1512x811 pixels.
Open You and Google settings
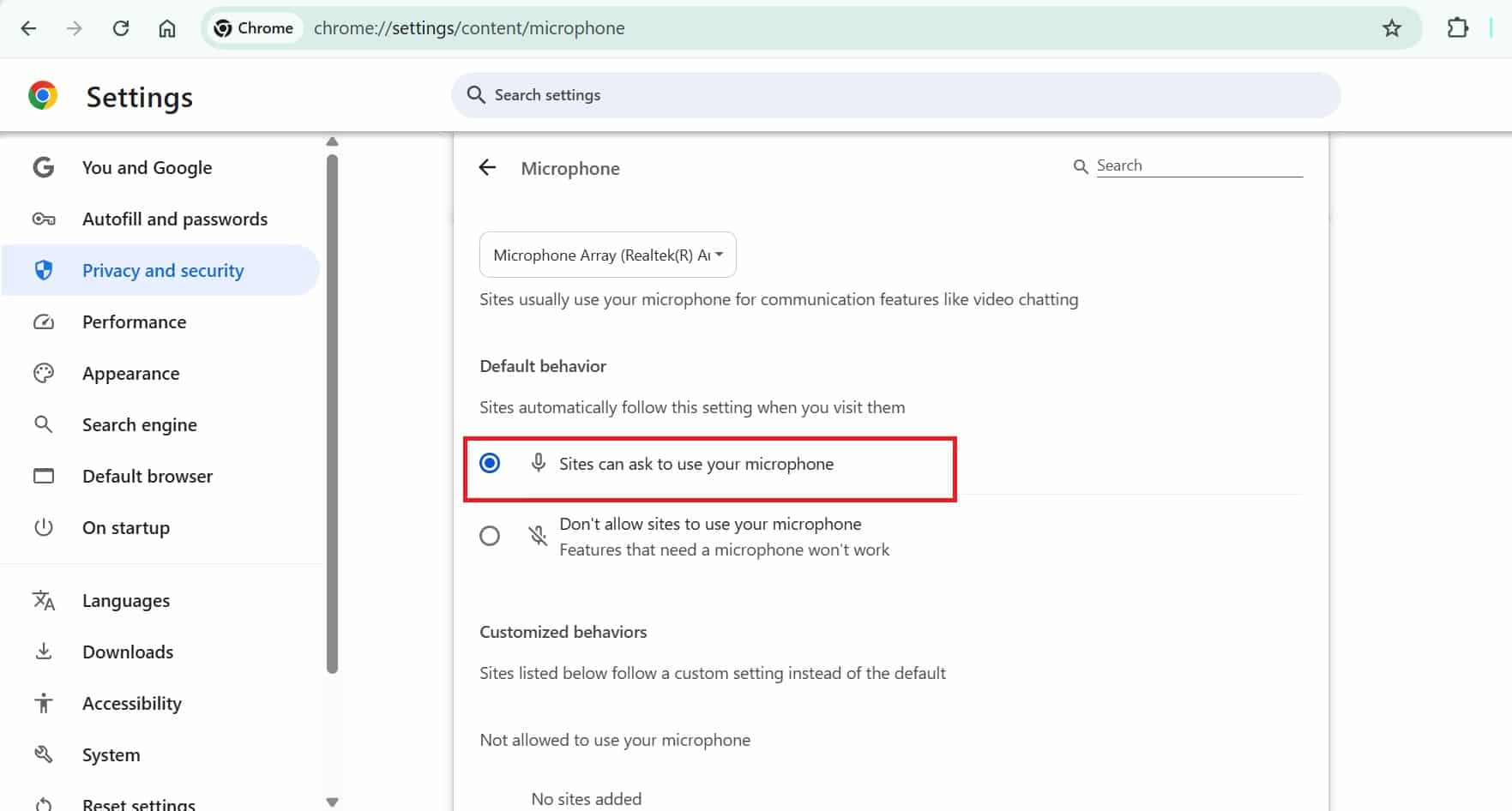147,168
